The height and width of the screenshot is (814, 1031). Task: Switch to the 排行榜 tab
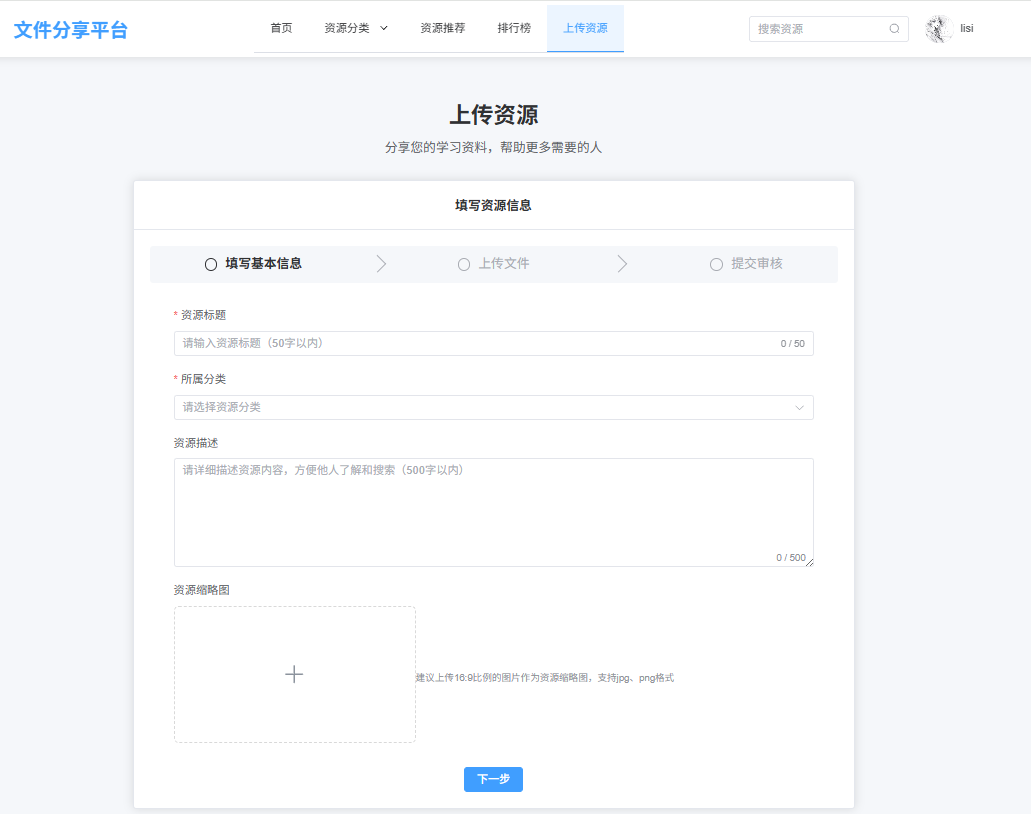click(513, 28)
